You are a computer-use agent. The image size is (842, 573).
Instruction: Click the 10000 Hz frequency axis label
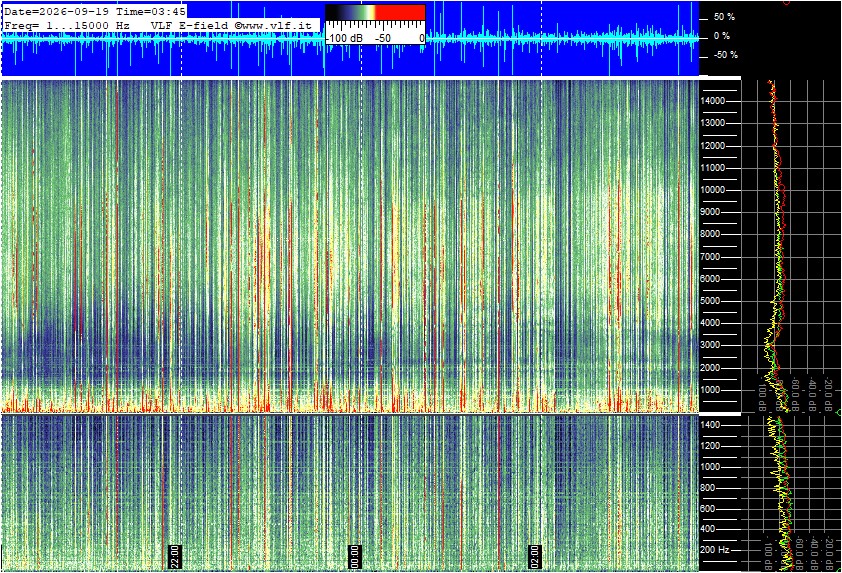tap(713, 190)
